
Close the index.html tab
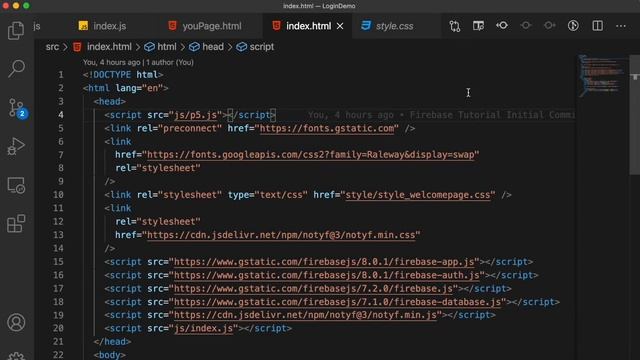click(340, 26)
